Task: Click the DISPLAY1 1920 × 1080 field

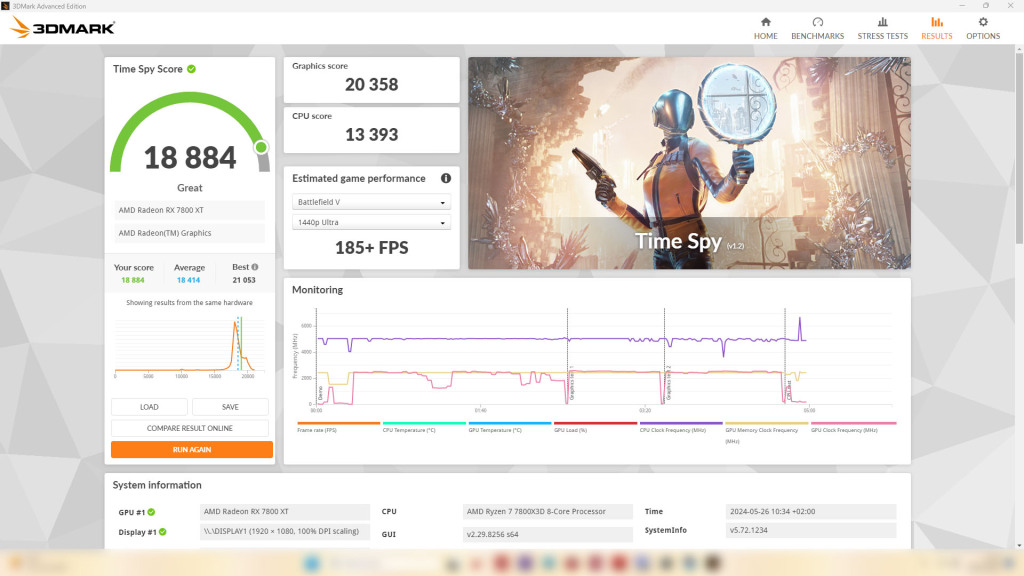Action: (284, 532)
